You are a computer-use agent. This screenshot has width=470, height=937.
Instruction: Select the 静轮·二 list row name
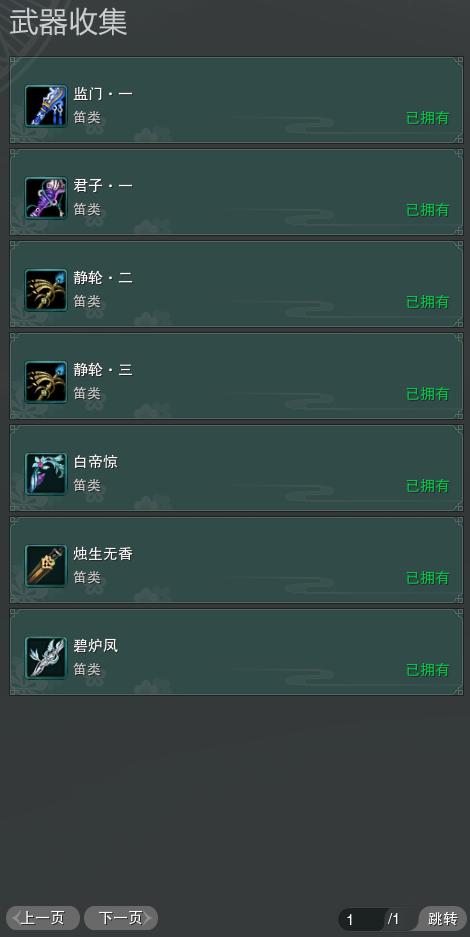tap(103, 278)
